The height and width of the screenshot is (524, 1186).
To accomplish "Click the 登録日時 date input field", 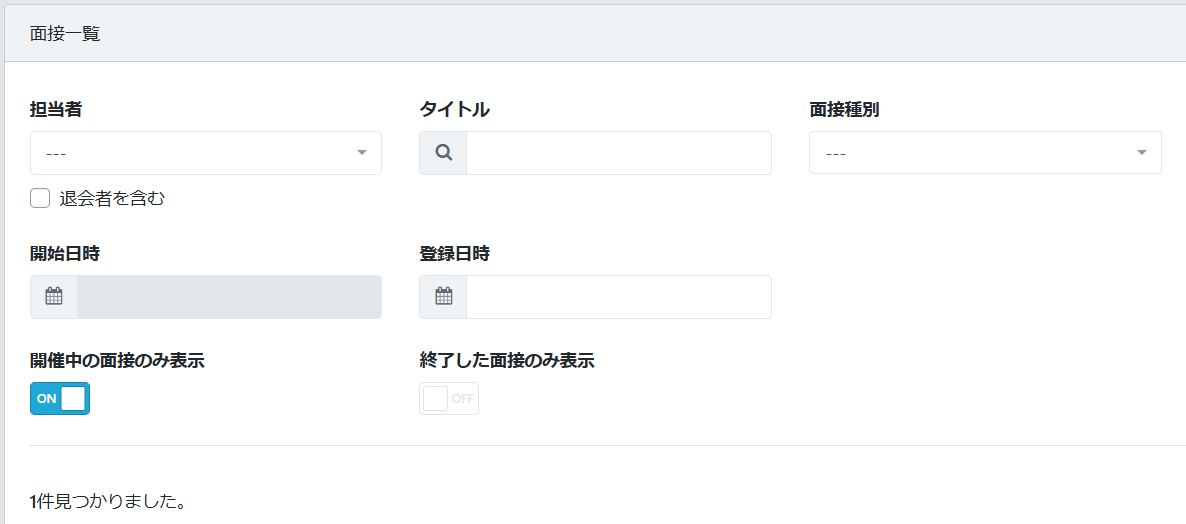I will pos(618,297).
